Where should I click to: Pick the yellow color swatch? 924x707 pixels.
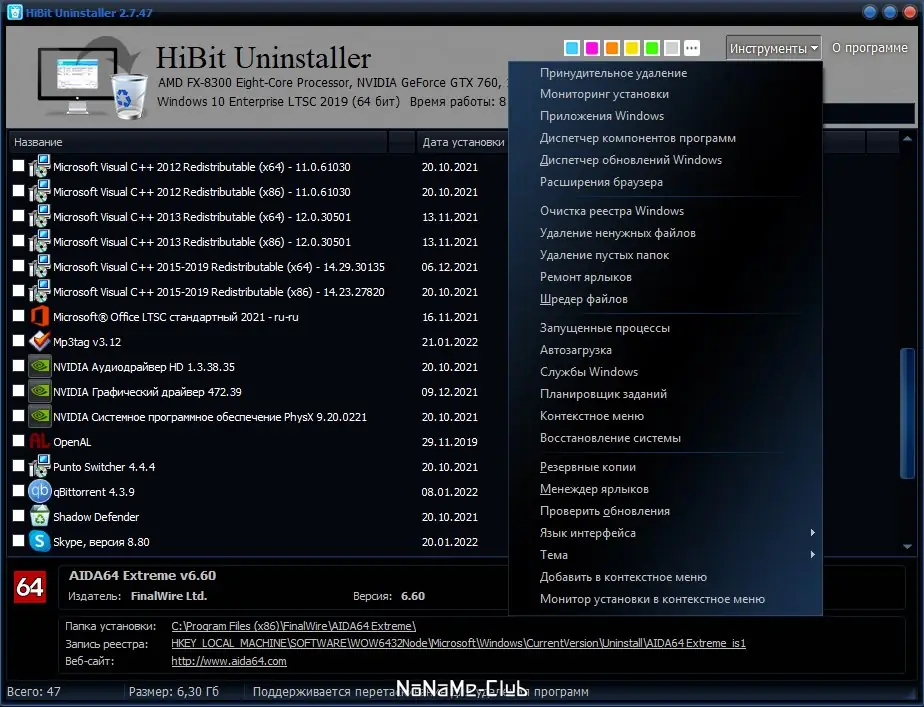coord(632,48)
